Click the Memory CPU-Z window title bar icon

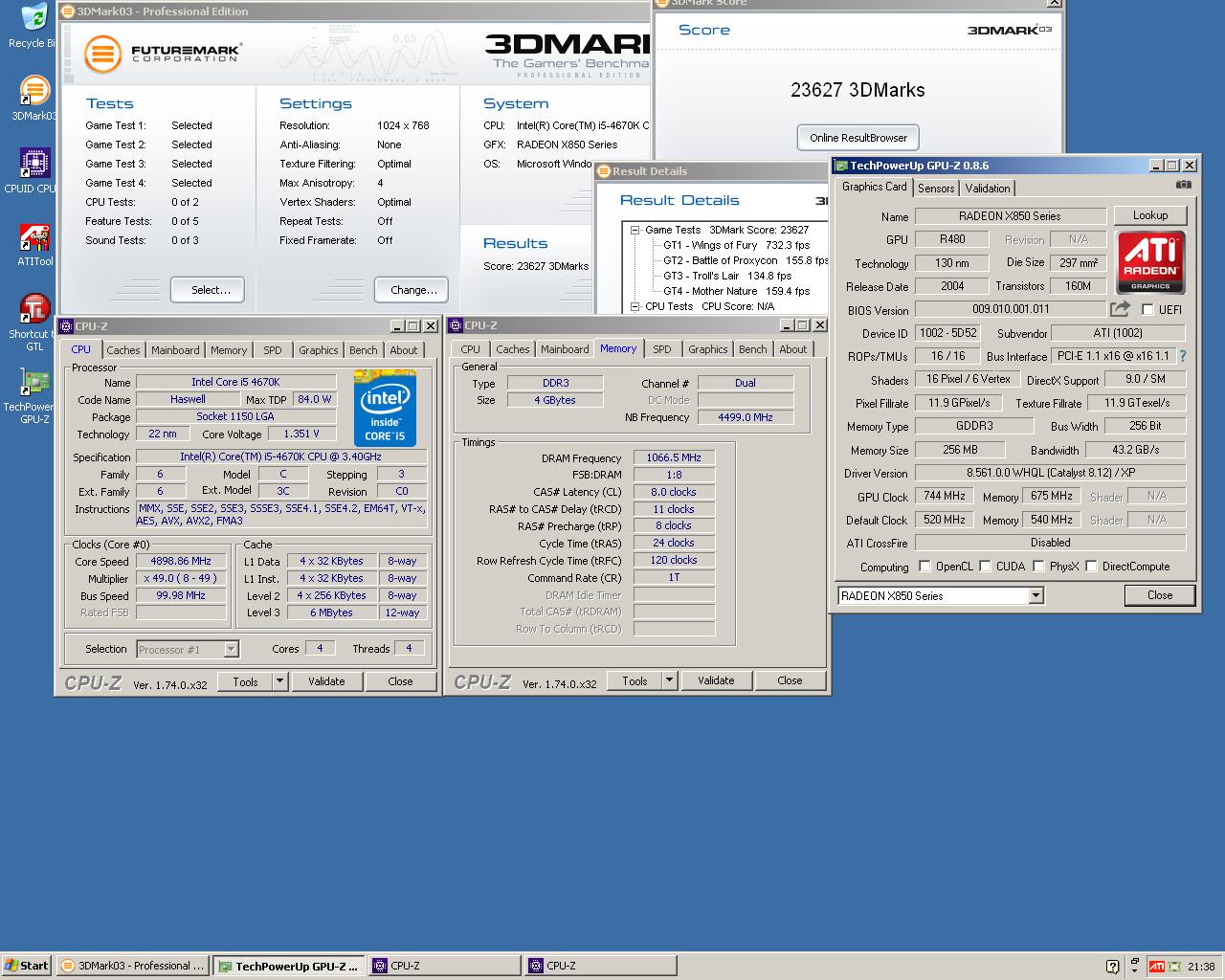[x=456, y=325]
